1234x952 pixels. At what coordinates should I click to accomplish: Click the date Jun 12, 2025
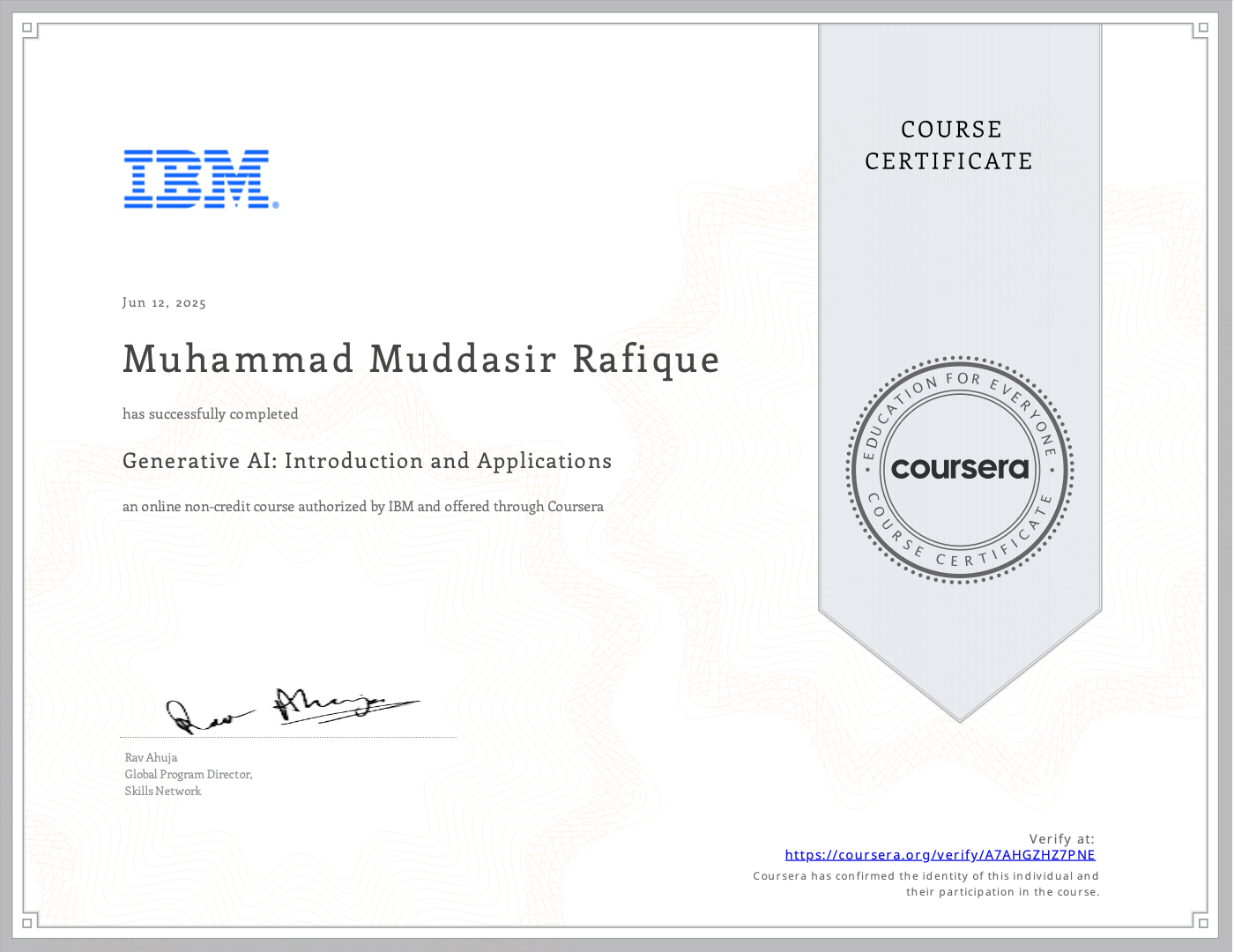click(164, 302)
